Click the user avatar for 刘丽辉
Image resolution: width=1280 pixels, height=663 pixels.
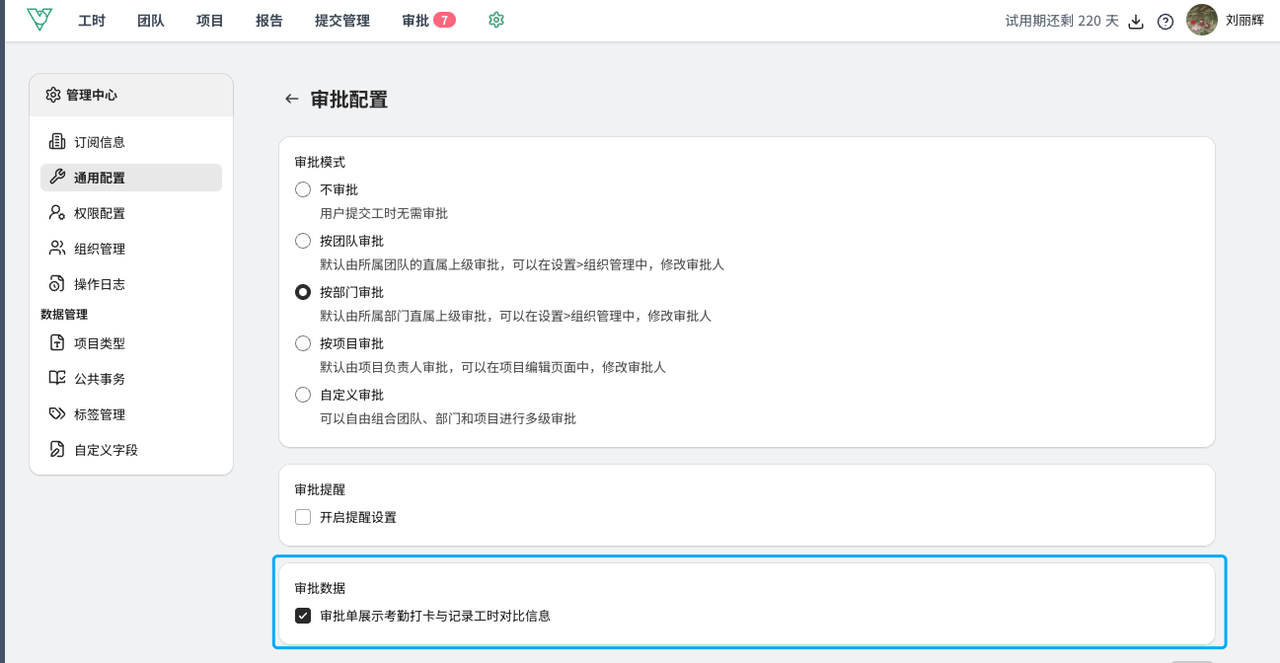[1201, 20]
